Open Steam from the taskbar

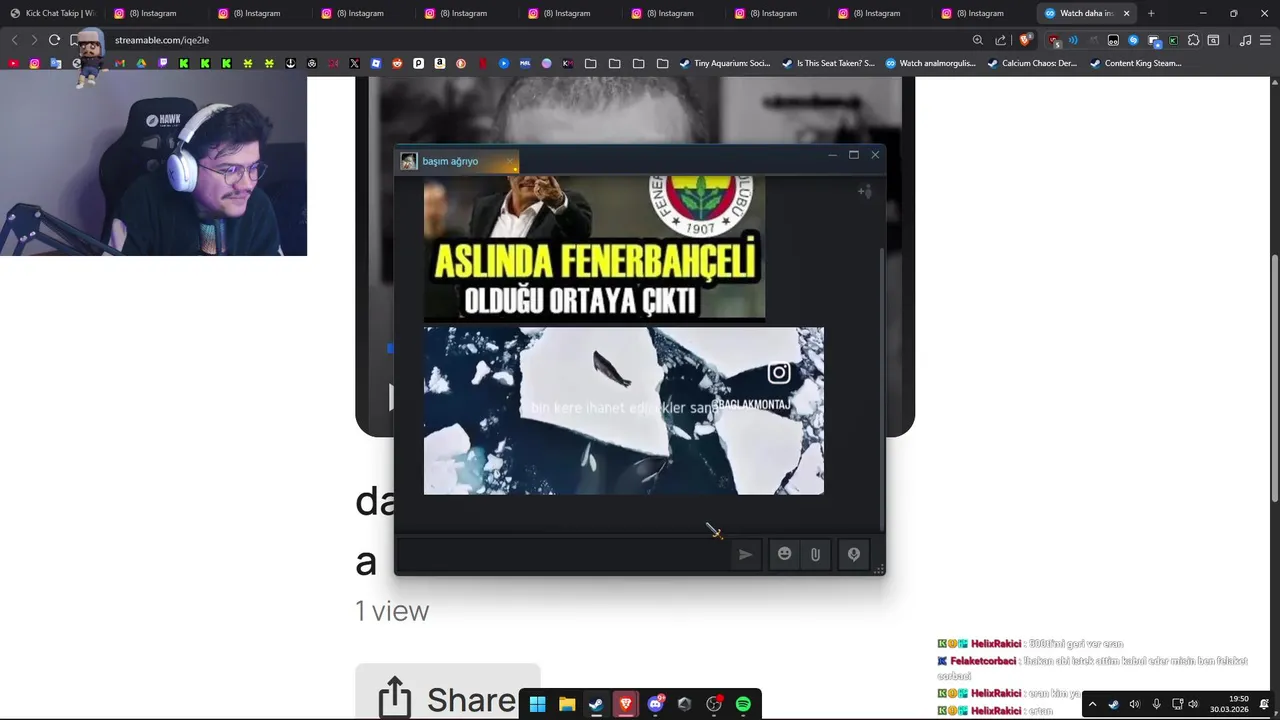[x=596, y=704]
